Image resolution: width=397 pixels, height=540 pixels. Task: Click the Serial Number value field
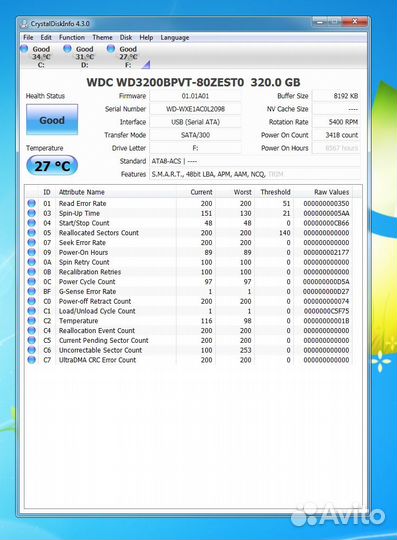click(x=195, y=109)
